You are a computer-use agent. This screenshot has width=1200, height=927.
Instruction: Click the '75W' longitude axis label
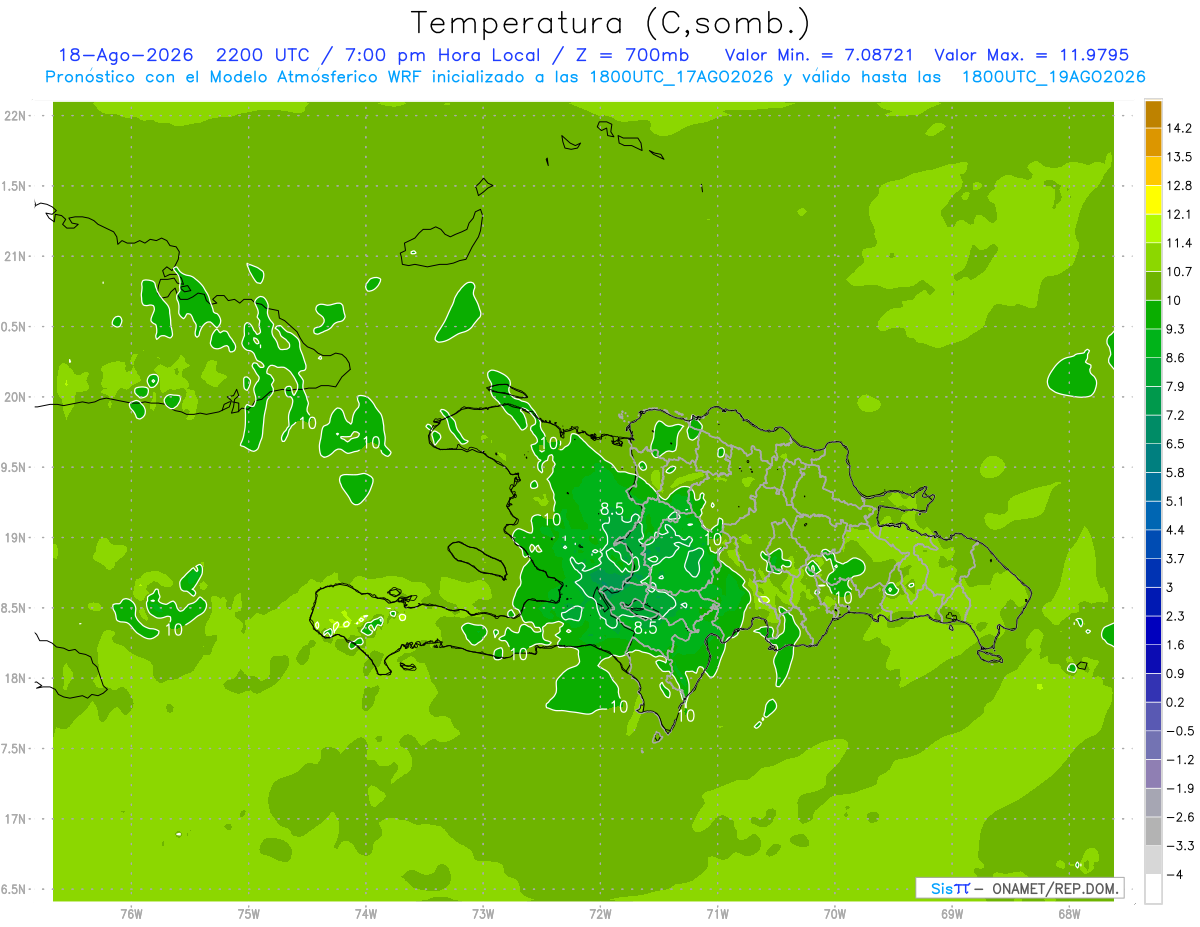click(x=249, y=913)
